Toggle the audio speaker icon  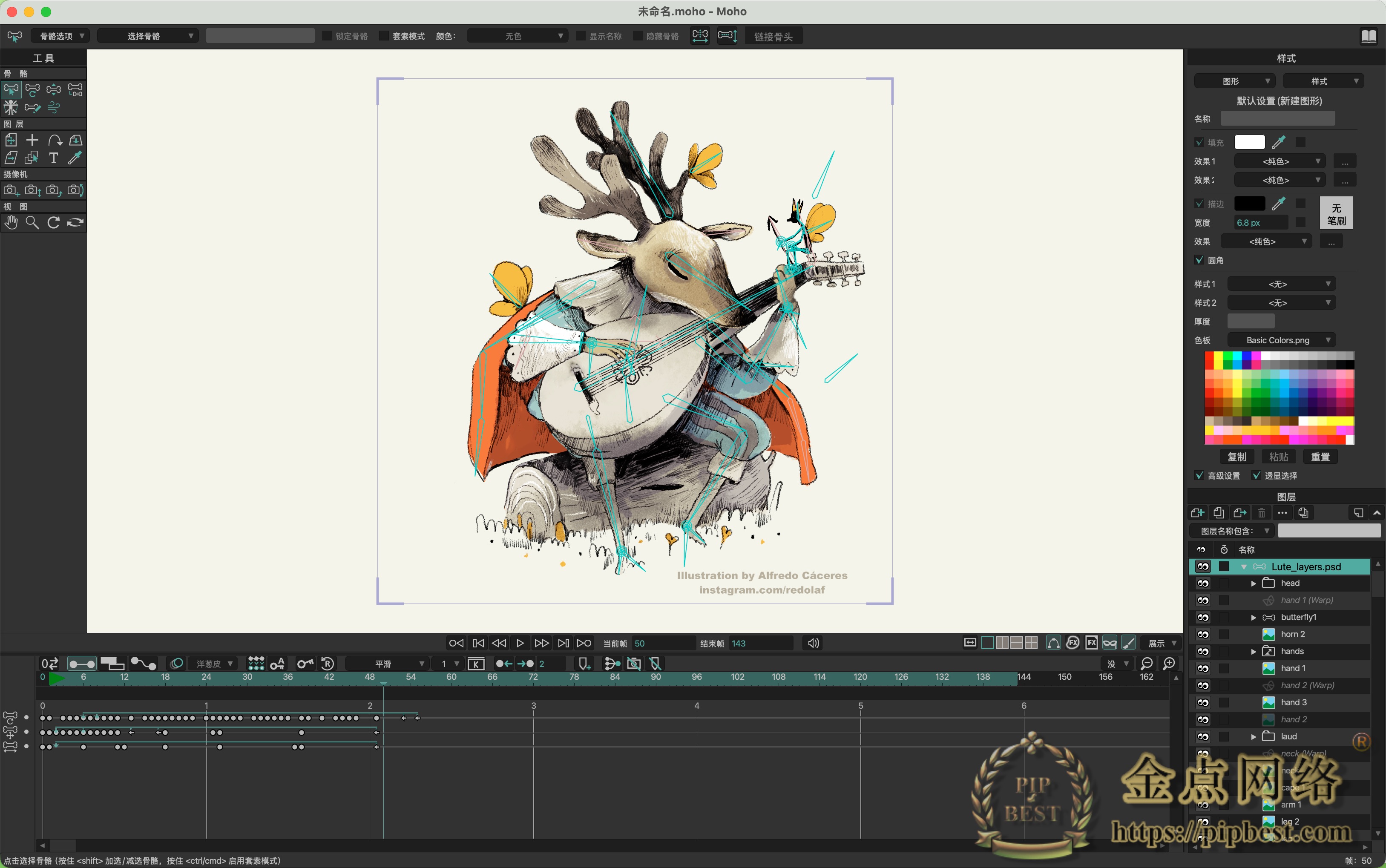813,643
